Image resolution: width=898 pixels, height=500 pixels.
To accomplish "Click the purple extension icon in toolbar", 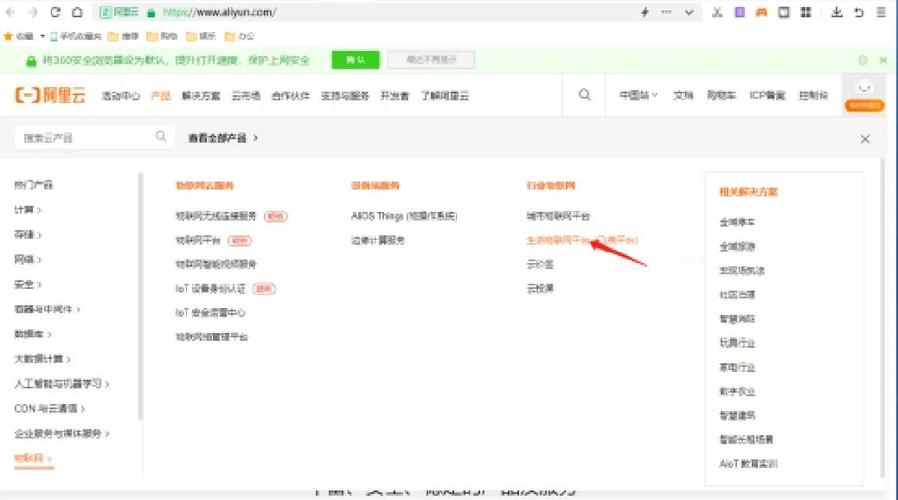I will (739, 12).
